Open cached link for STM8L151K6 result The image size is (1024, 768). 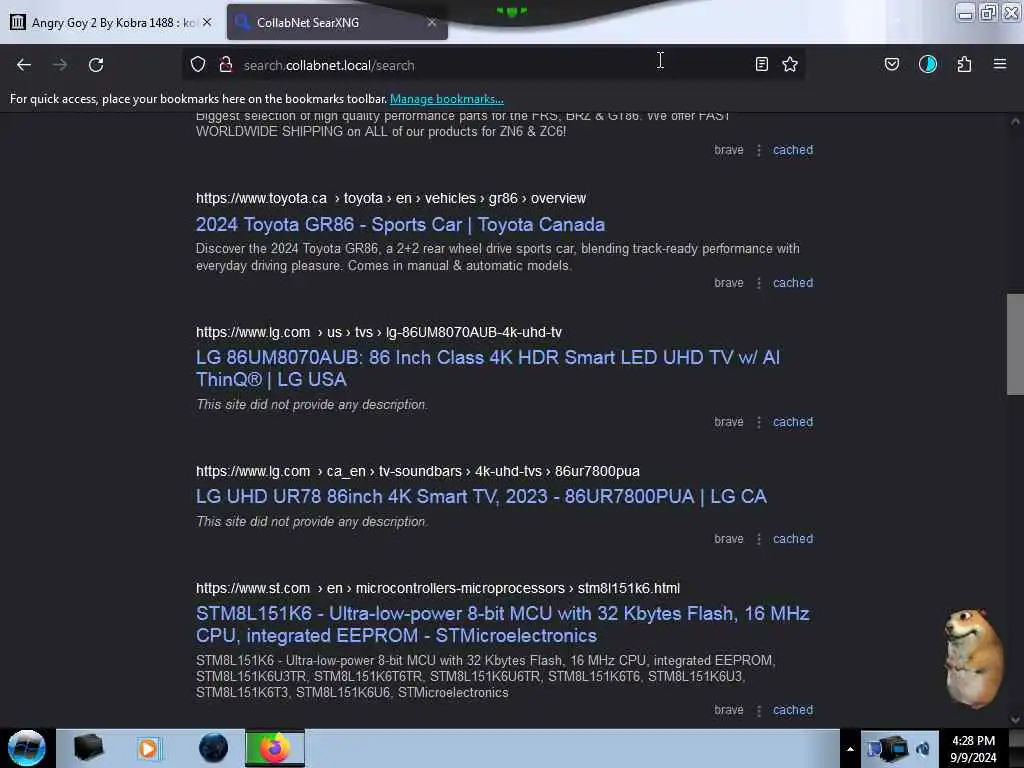793,710
